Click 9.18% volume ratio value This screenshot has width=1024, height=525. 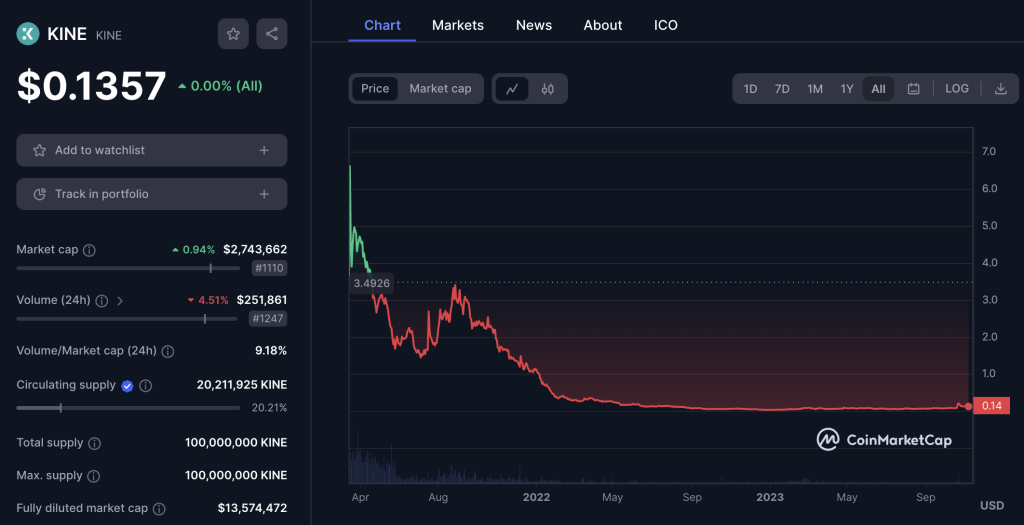pyautogui.click(x=270, y=351)
